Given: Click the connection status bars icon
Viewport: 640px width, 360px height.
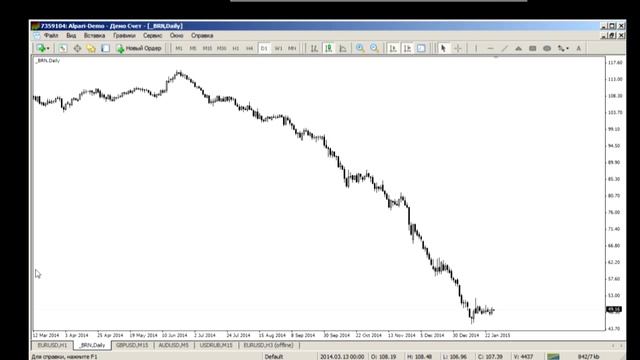Looking at the screenshot, I should (x=553, y=357).
